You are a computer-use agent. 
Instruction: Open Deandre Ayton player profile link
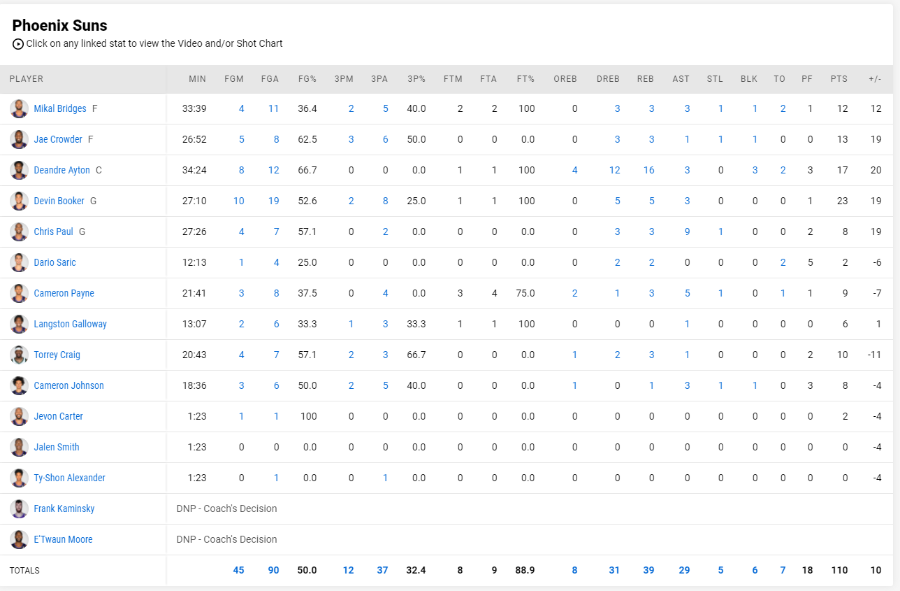[x=62, y=170]
